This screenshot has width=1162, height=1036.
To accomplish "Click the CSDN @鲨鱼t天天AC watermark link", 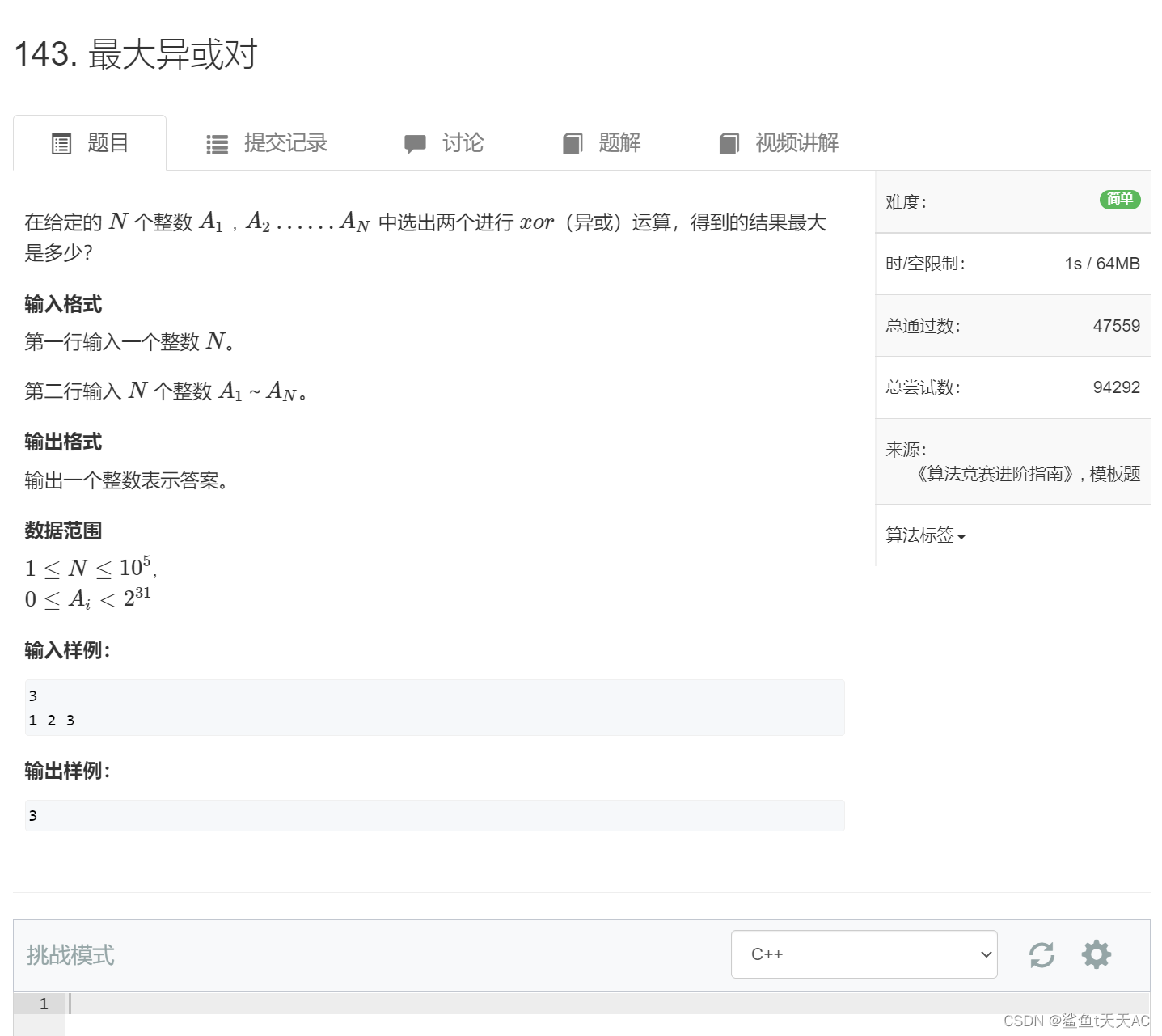I will [1075, 1021].
